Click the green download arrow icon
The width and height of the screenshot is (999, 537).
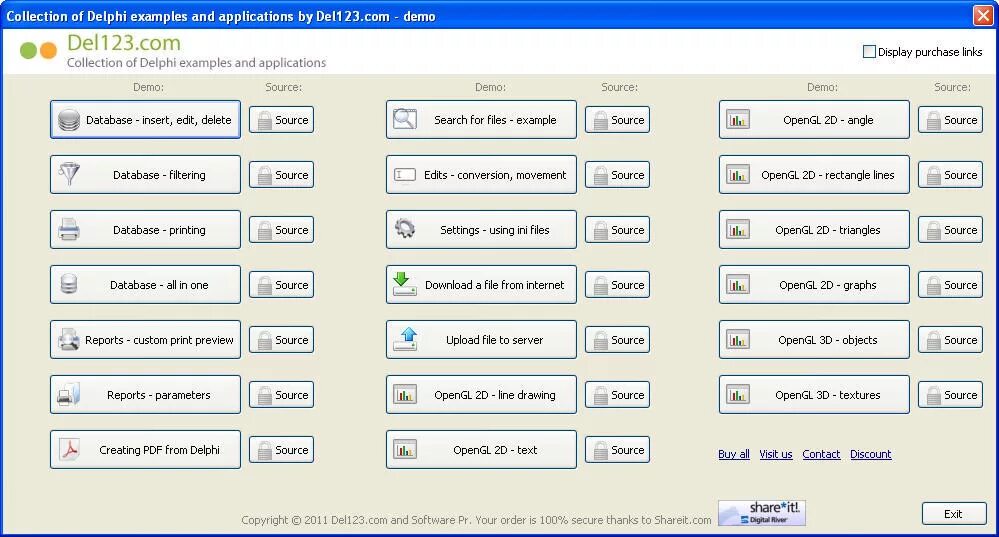[x=405, y=284]
